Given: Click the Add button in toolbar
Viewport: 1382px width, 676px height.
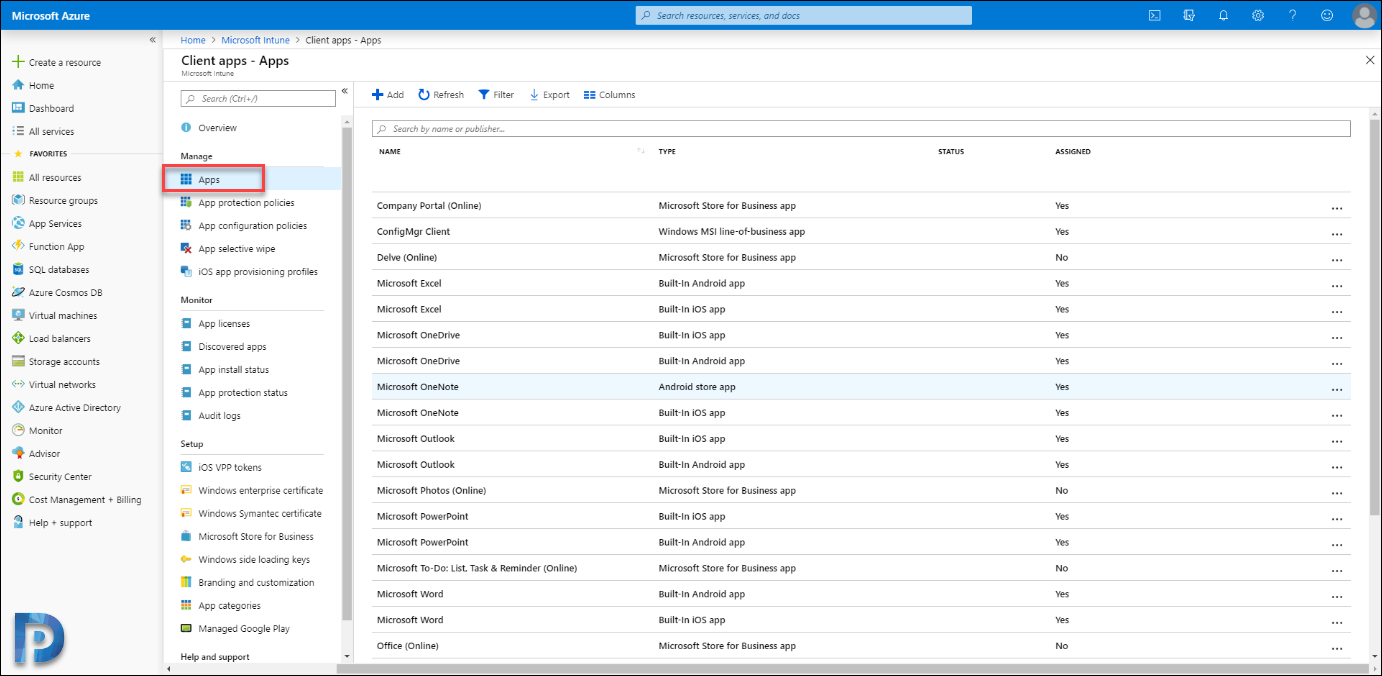Looking at the screenshot, I should coord(388,95).
